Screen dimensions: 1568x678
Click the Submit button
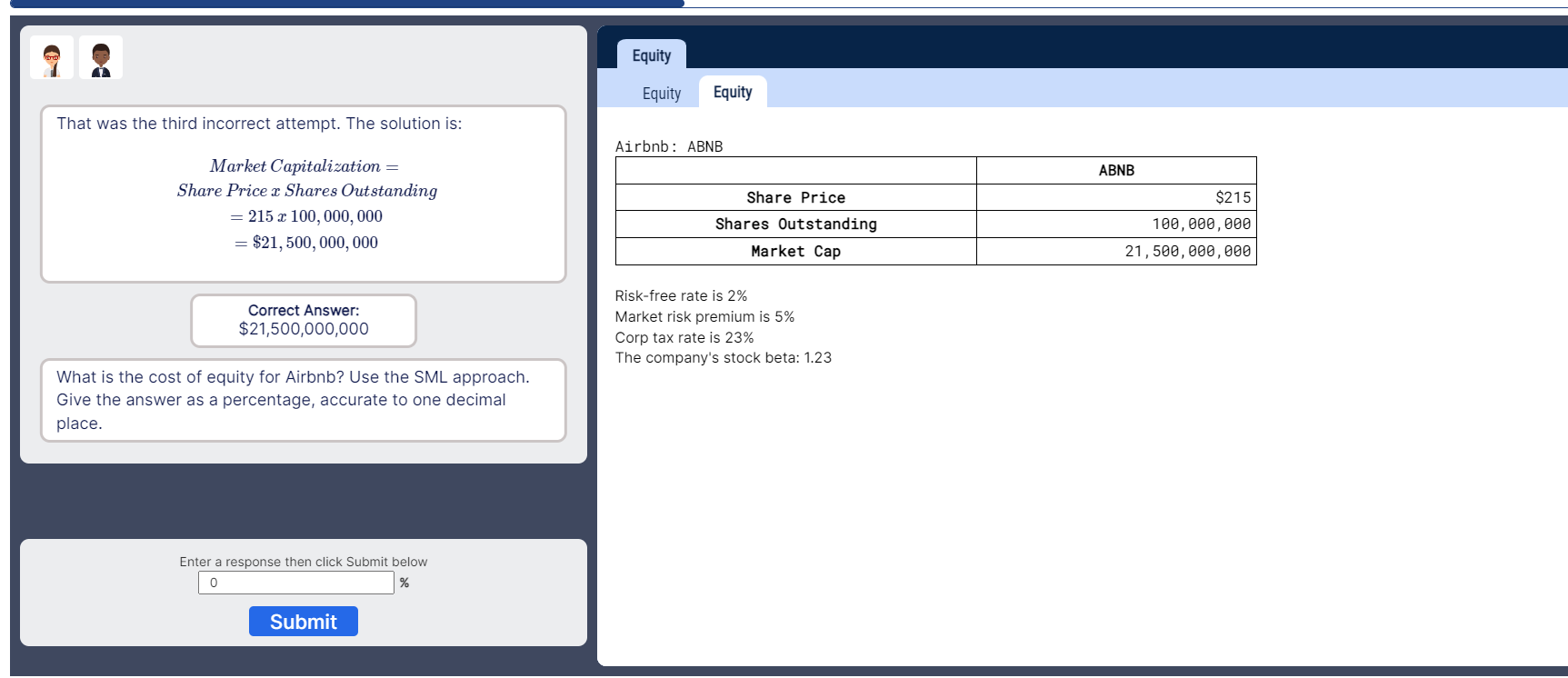pyautogui.click(x=304, y=622)
